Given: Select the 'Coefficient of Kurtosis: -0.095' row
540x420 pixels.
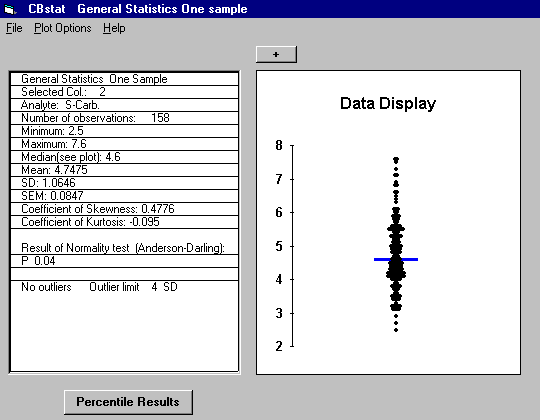Looking at the screenshot, I should click(x=124, y=222).
